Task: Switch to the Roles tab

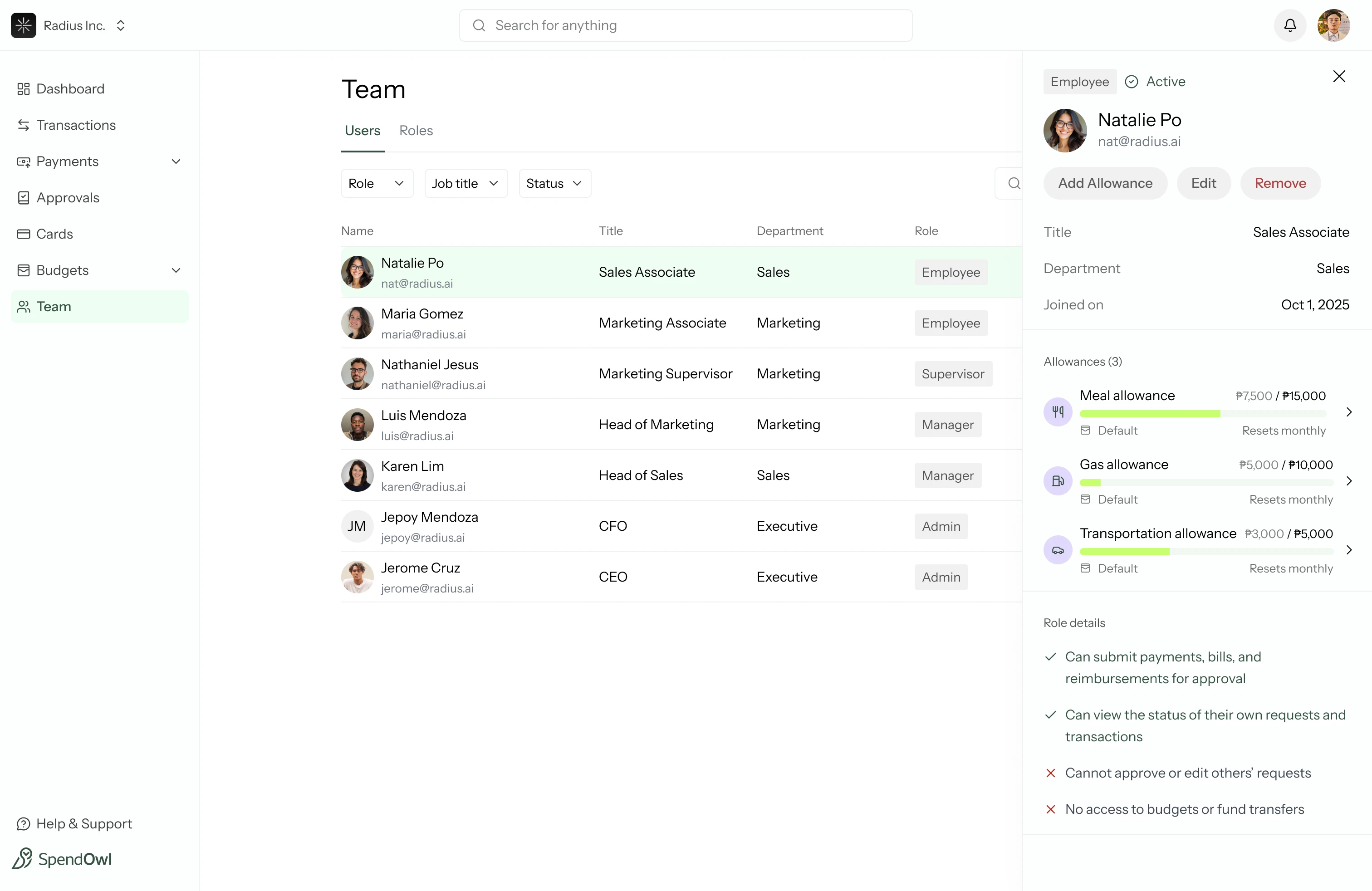Action: [416, 130]
